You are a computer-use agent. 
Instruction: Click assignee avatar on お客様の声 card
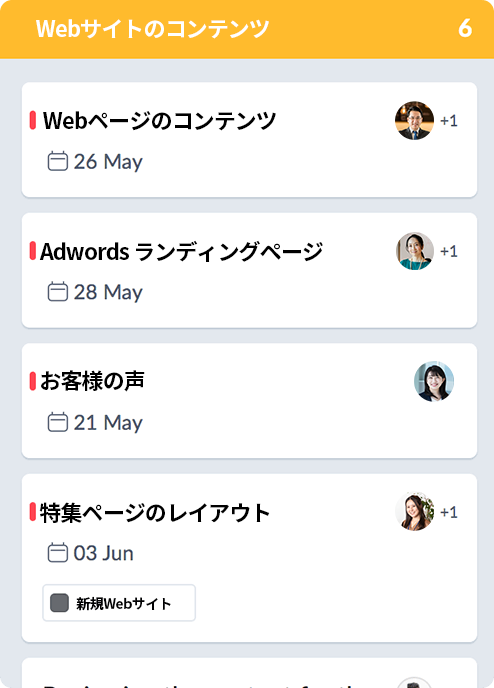[433, 381]
